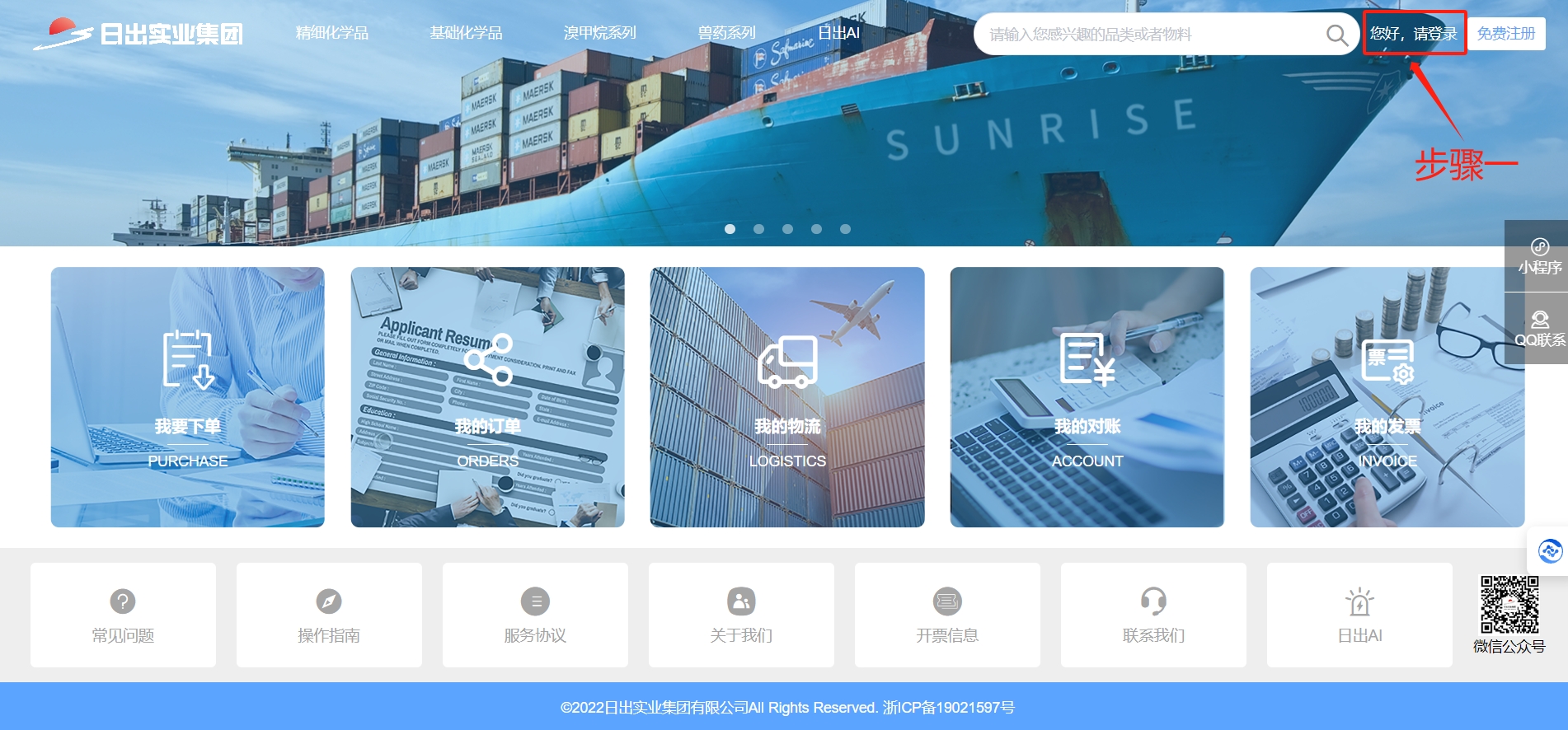Click the headset icon for 联系我们
Screen dimensions: 1568x730
[1153, 601]
